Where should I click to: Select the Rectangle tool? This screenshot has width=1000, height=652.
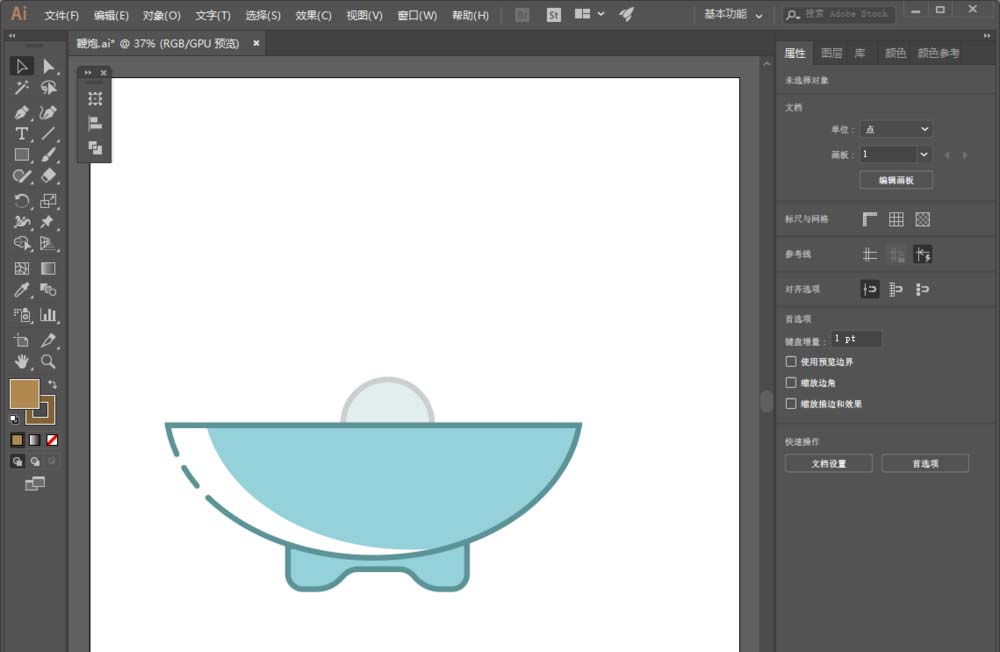point(21,155)
